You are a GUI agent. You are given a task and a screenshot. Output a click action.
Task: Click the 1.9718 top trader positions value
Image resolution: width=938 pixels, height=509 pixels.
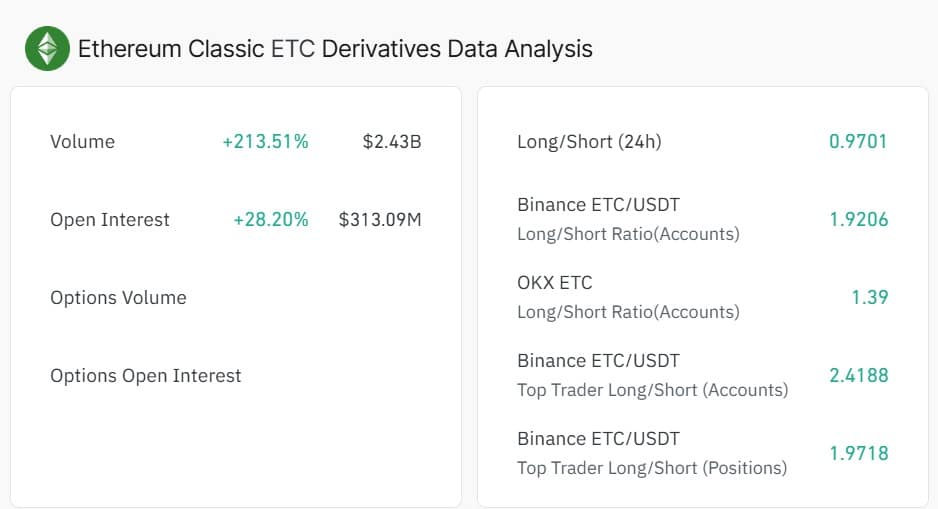coord(858,454)
